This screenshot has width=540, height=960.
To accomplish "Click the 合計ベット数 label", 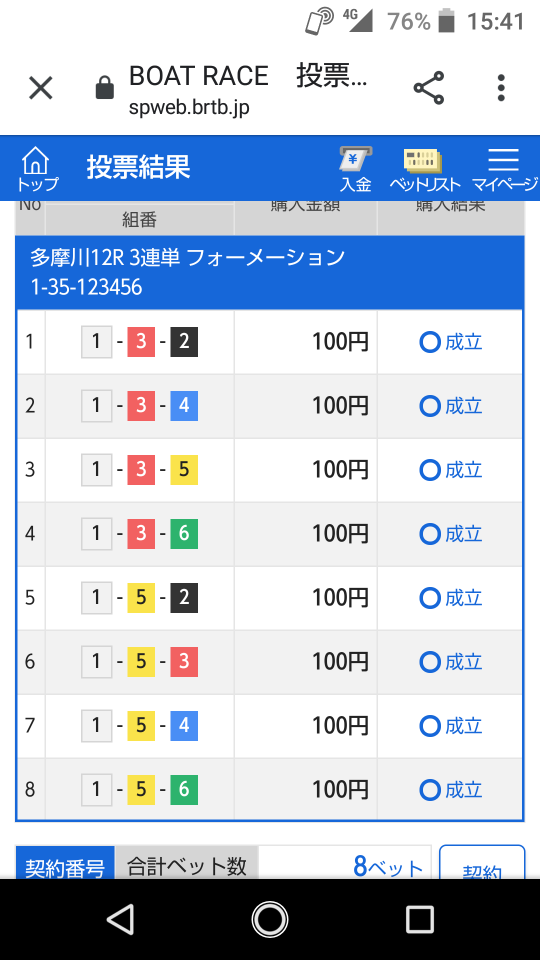I will 187,863.
